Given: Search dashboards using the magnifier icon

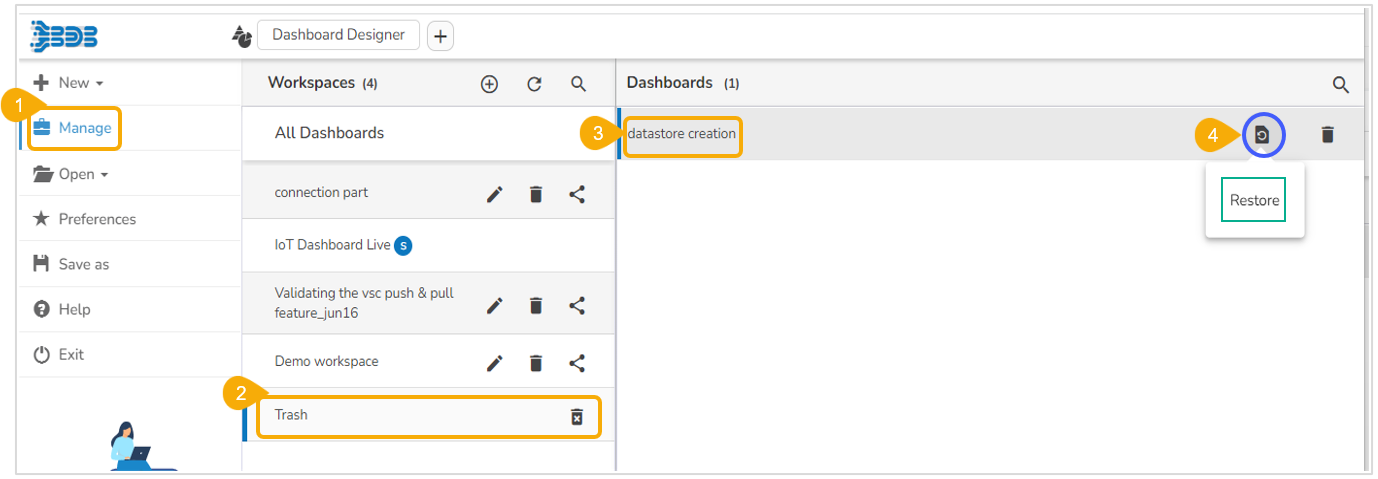Looking at the screenshot, I should (1341, 85).
